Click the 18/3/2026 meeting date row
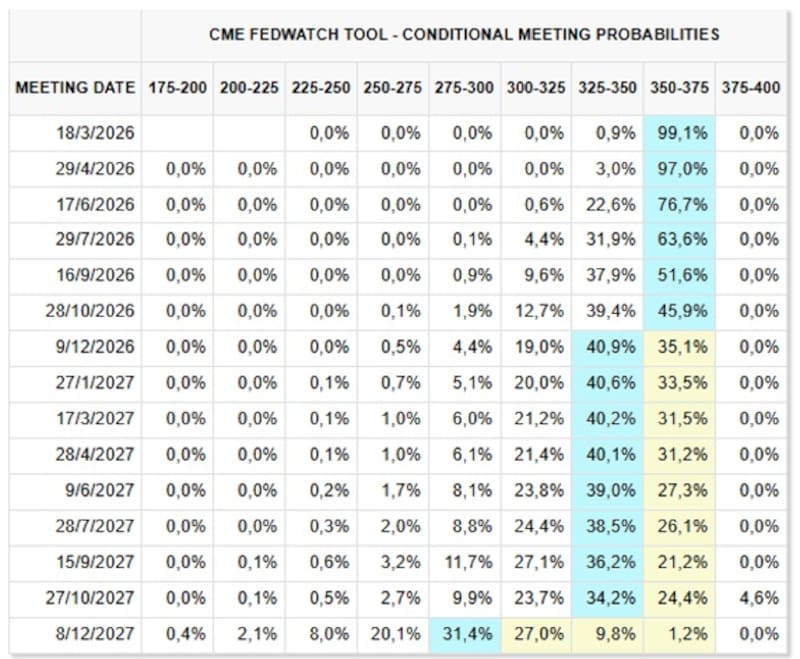Image resolution: width=800 pixels, height=659 pixels. click(x=95, y=133)
